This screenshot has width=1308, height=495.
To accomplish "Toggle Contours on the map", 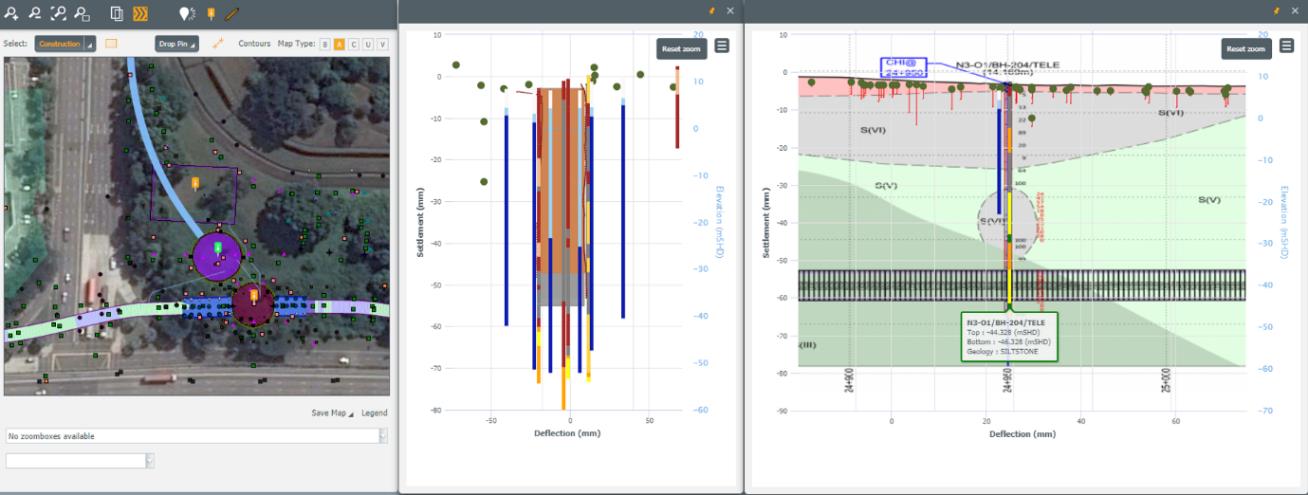I will tap(254, 44).
